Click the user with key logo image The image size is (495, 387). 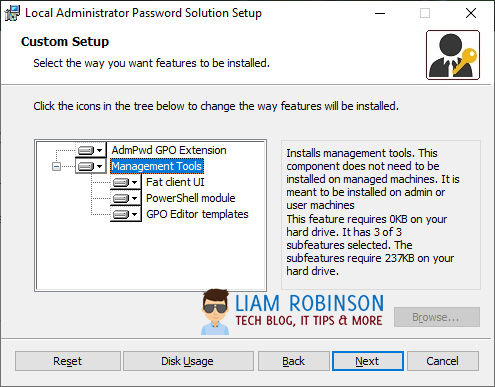453,55
